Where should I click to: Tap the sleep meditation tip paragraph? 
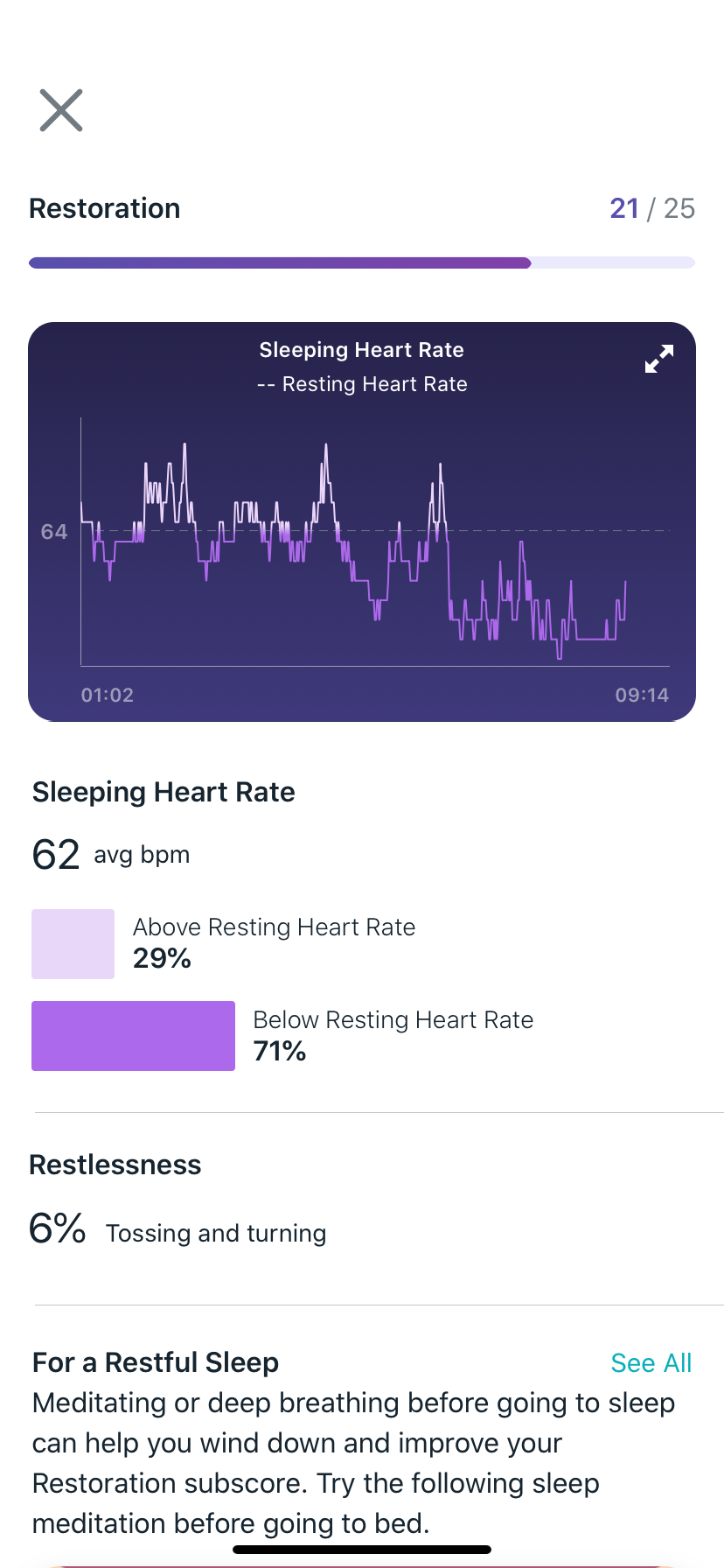pos(353,1463)
